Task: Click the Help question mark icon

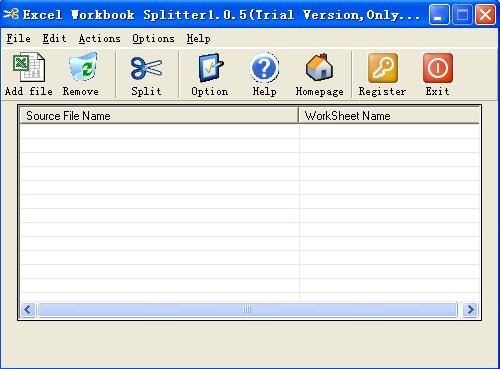Action: pos(264,68)
